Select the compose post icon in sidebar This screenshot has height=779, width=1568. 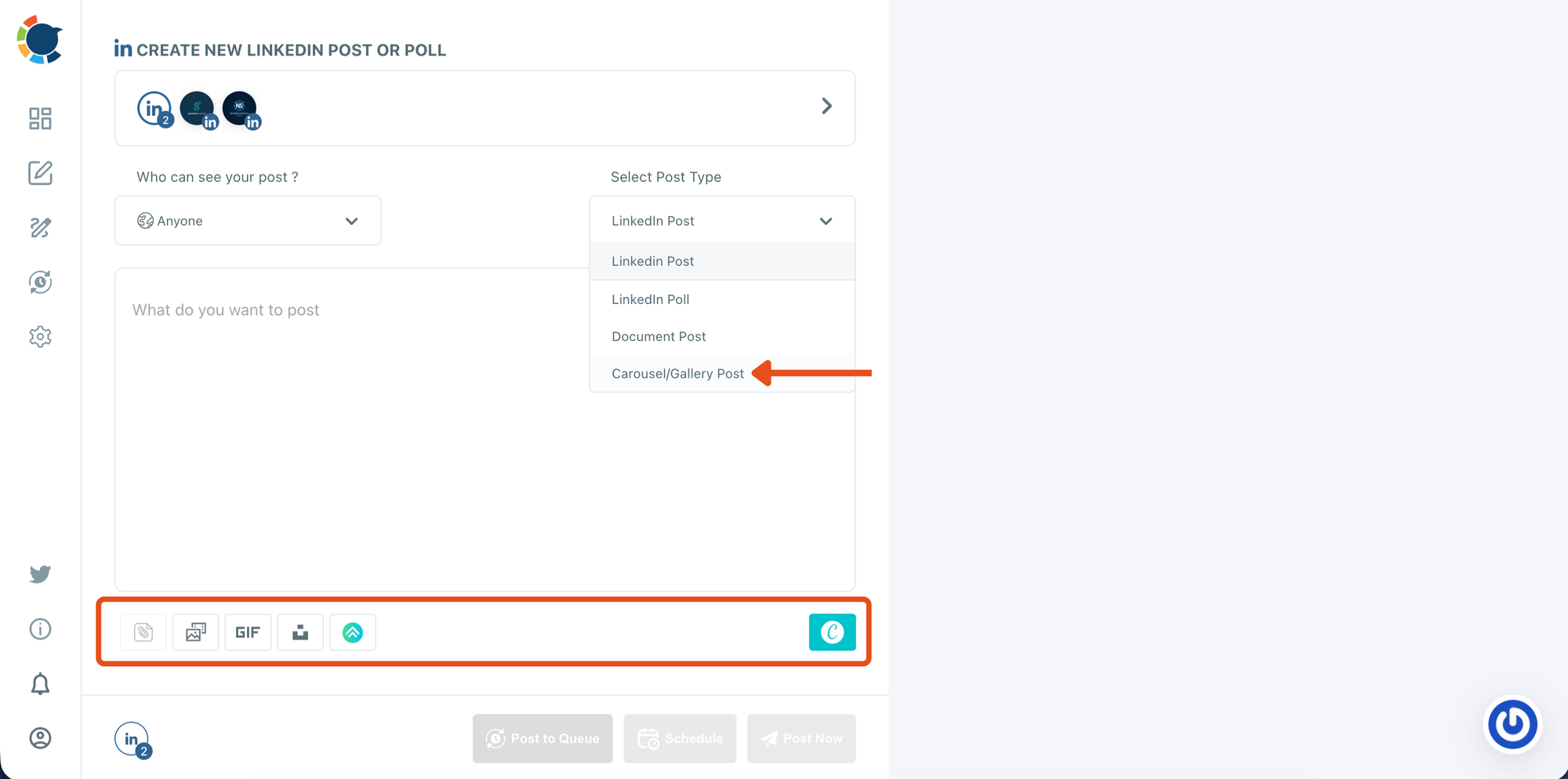point(40,173)
